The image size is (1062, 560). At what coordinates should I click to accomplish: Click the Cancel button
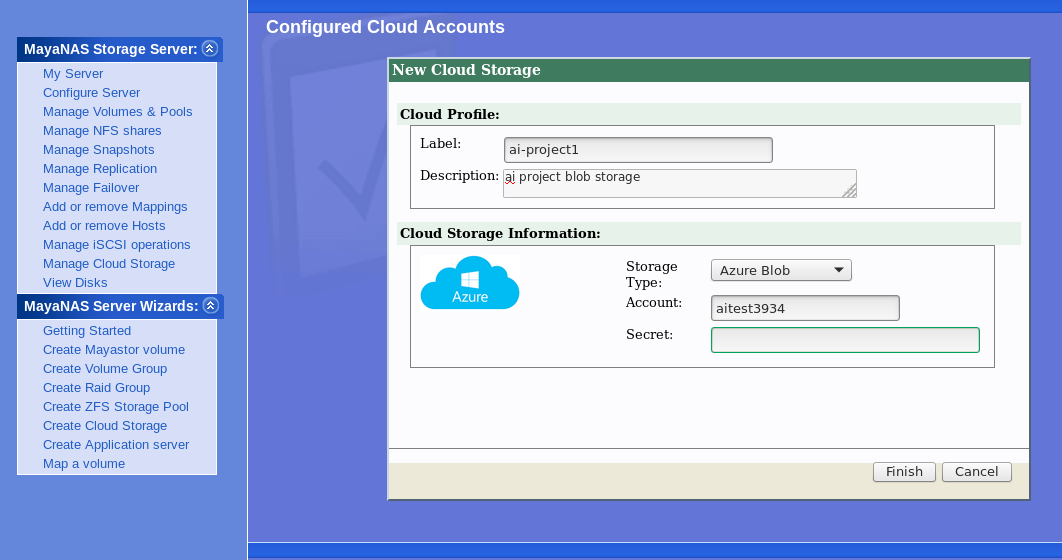(976, 472)
